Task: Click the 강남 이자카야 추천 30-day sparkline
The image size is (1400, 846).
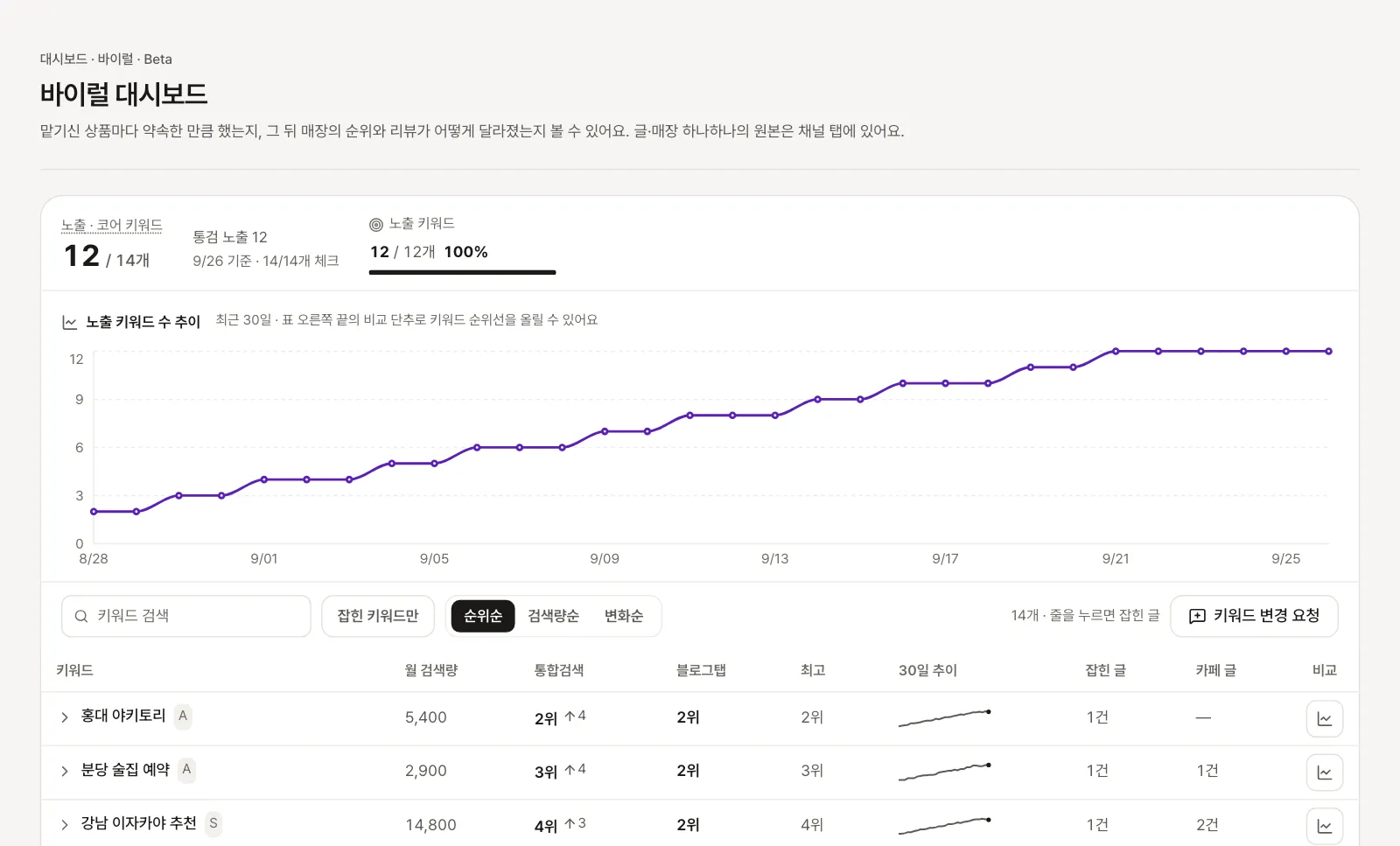Action: (945, 826)
